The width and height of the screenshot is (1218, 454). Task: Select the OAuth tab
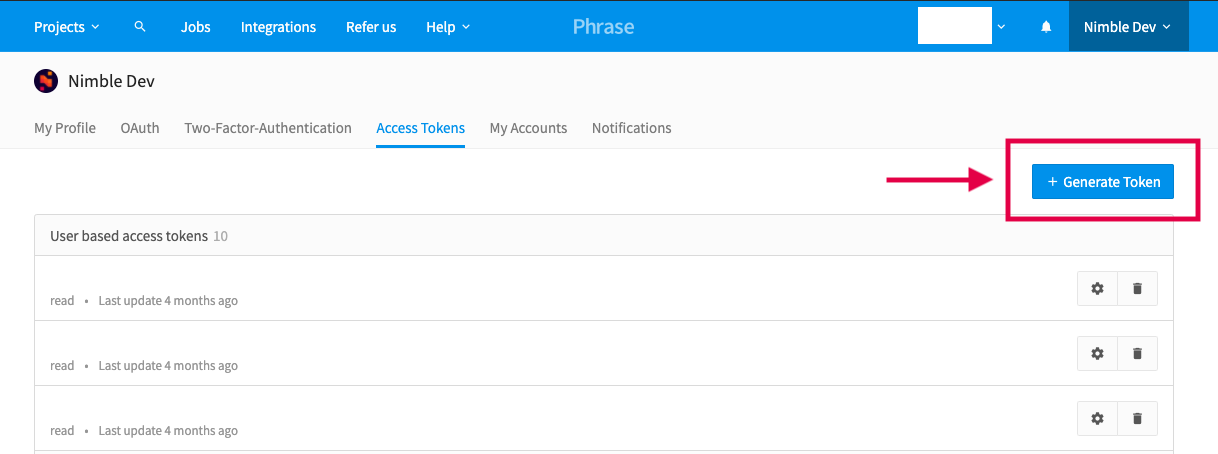[x=140, y=128]
